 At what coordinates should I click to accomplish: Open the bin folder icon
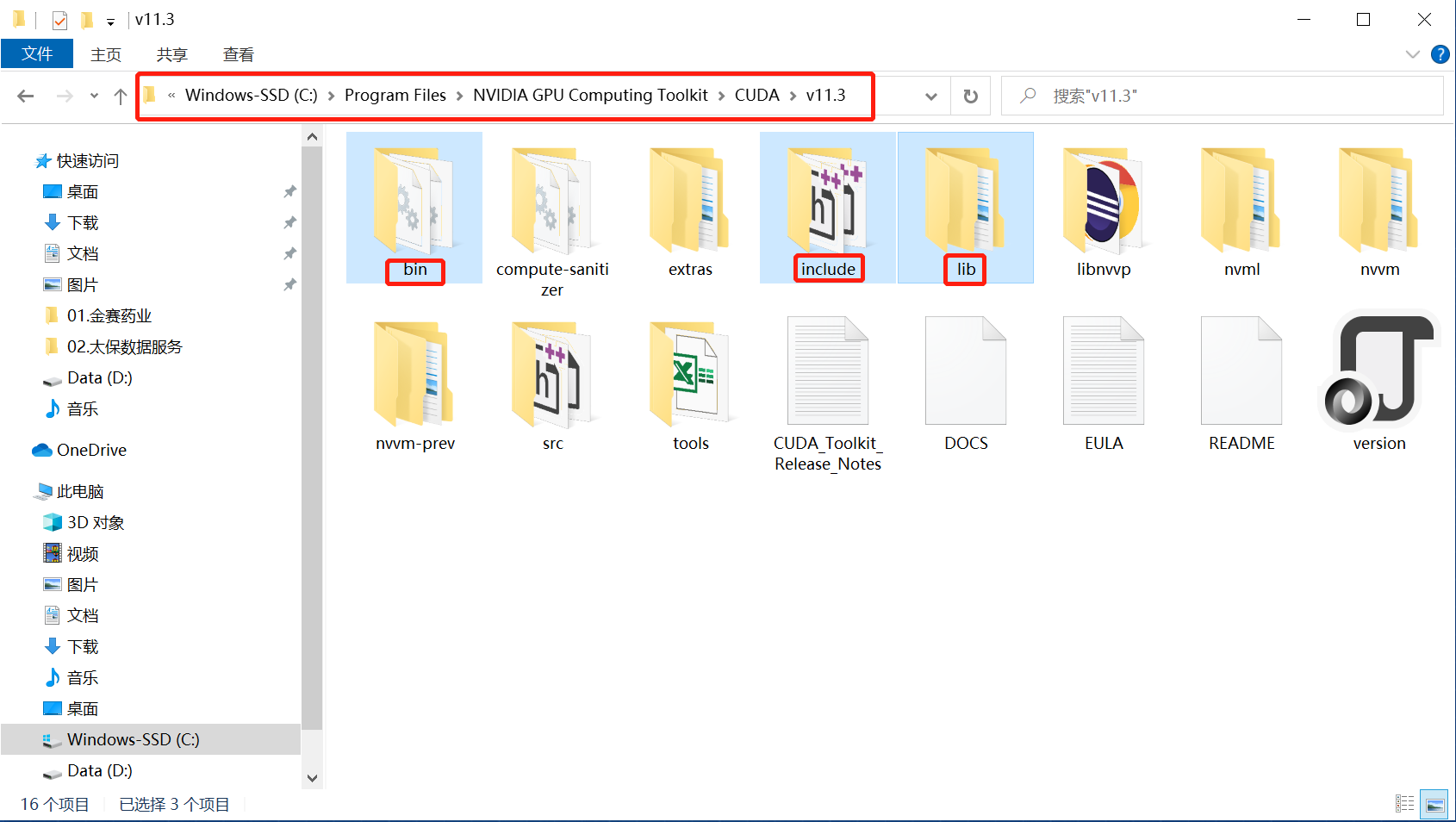(x=414, y=201)
